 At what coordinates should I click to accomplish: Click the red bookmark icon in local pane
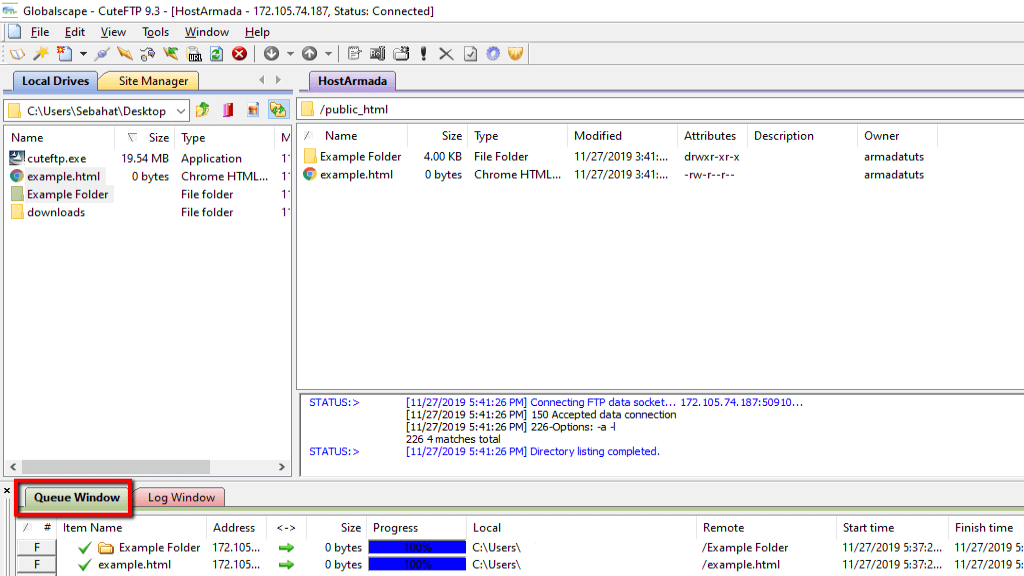228,110
